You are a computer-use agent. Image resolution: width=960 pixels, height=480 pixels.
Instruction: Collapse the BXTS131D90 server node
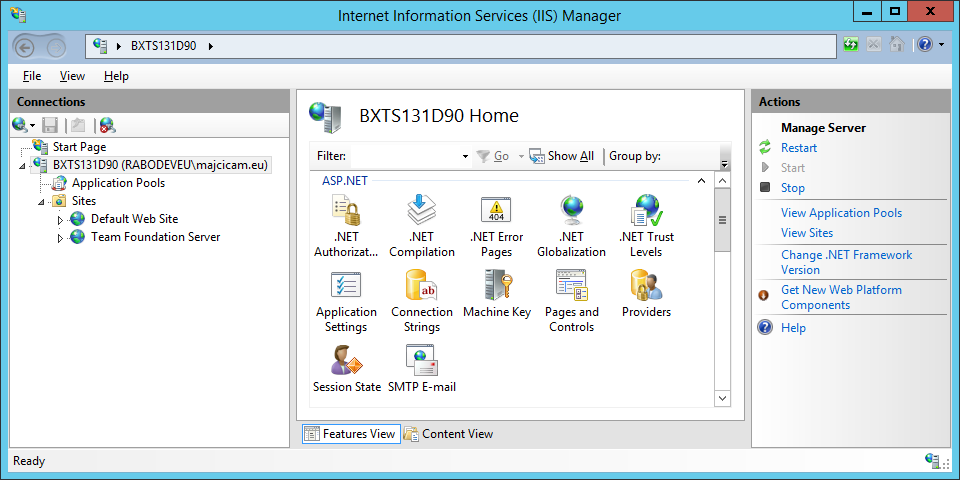(23, 166)
